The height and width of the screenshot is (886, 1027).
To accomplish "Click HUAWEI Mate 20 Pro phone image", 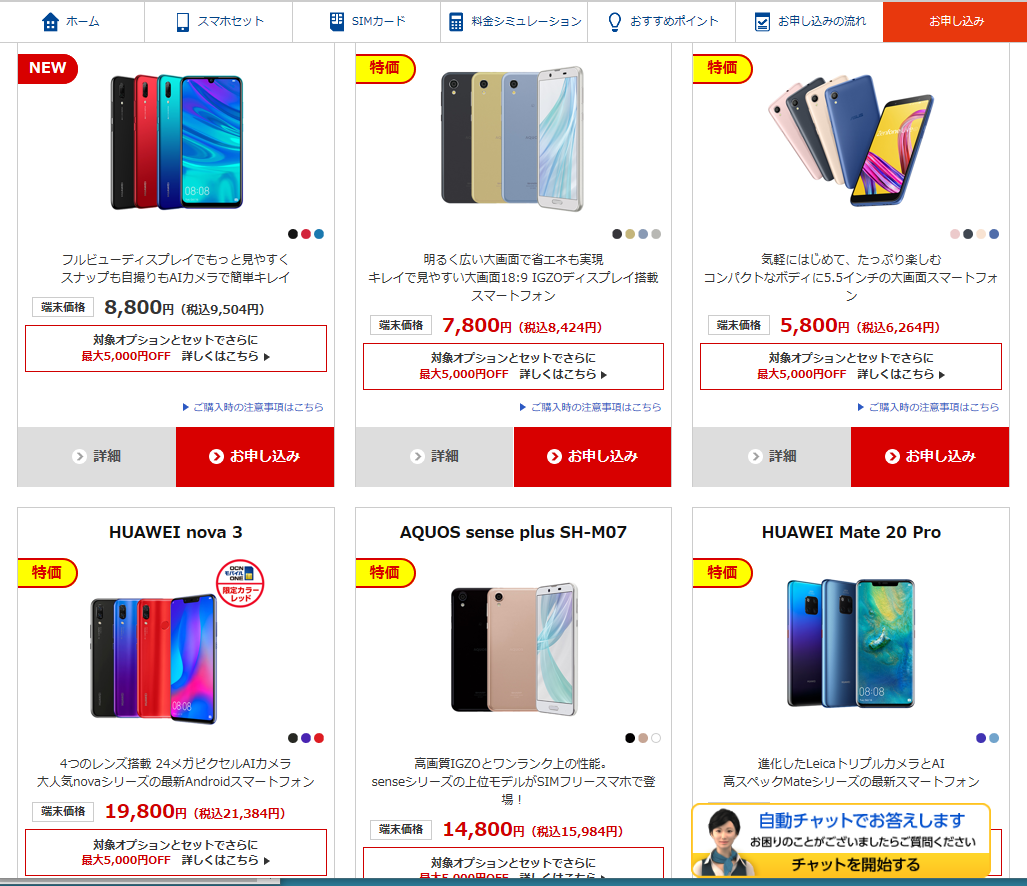I will coord(850,644).
